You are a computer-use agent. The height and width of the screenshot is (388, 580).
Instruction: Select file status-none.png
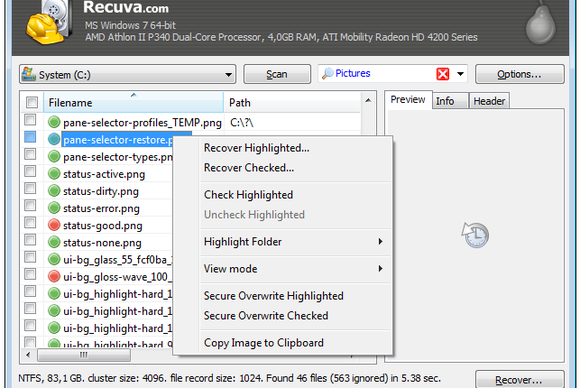(102, 242)
